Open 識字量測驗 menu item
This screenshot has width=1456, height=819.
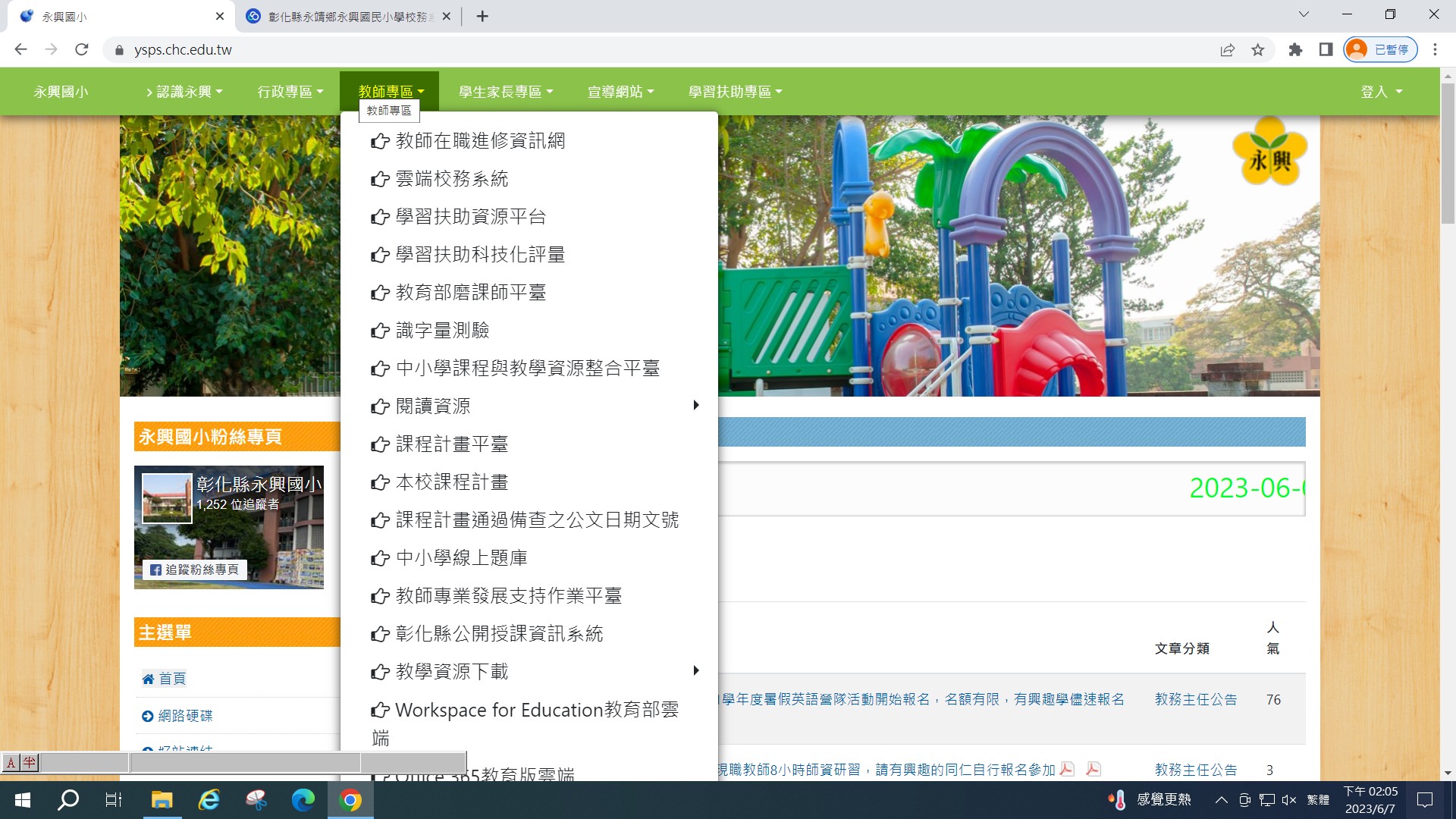pyautogui.click(x=430, y=331)
